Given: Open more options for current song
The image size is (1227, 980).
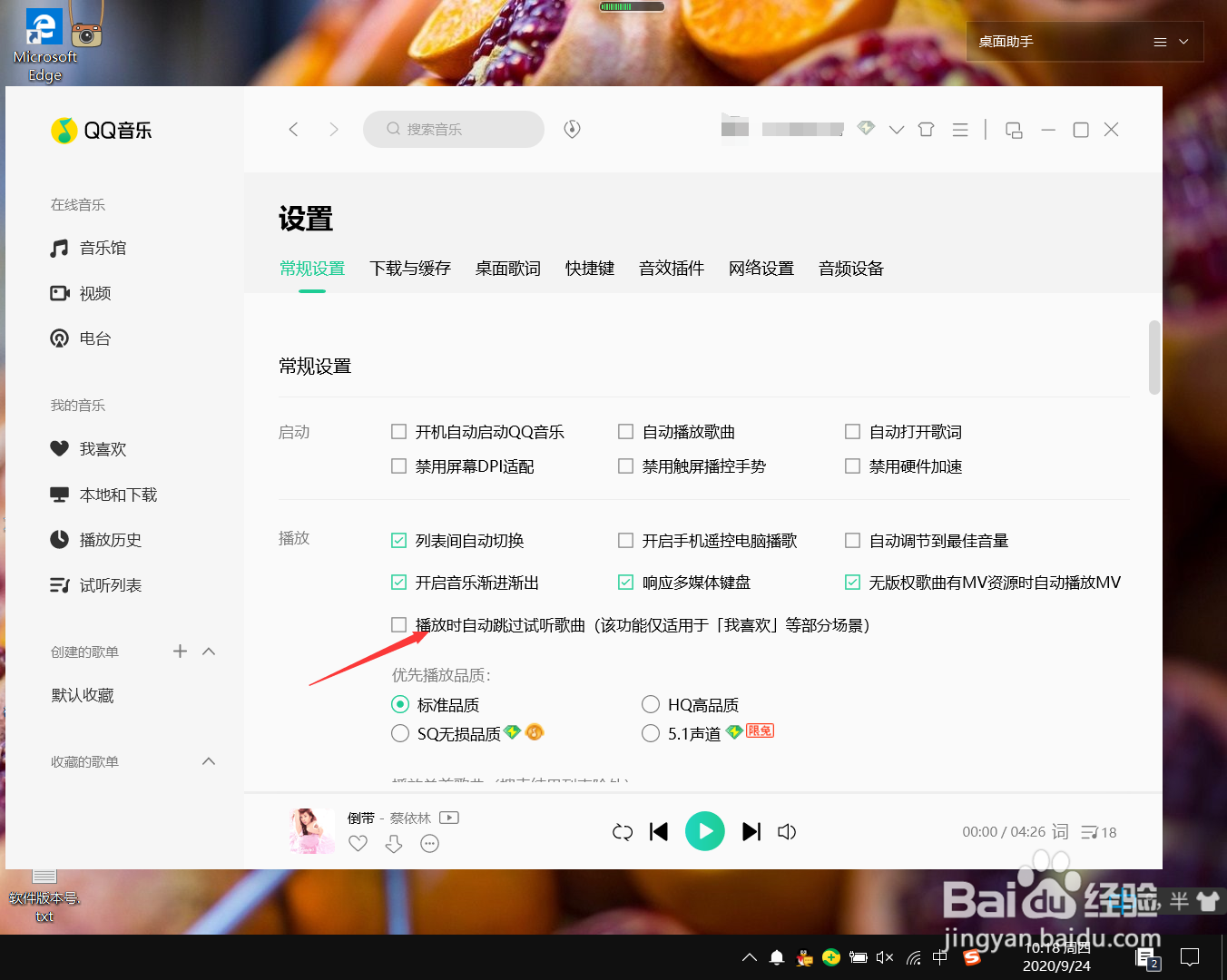Looking at the screenshot, I should click(429, 844).
